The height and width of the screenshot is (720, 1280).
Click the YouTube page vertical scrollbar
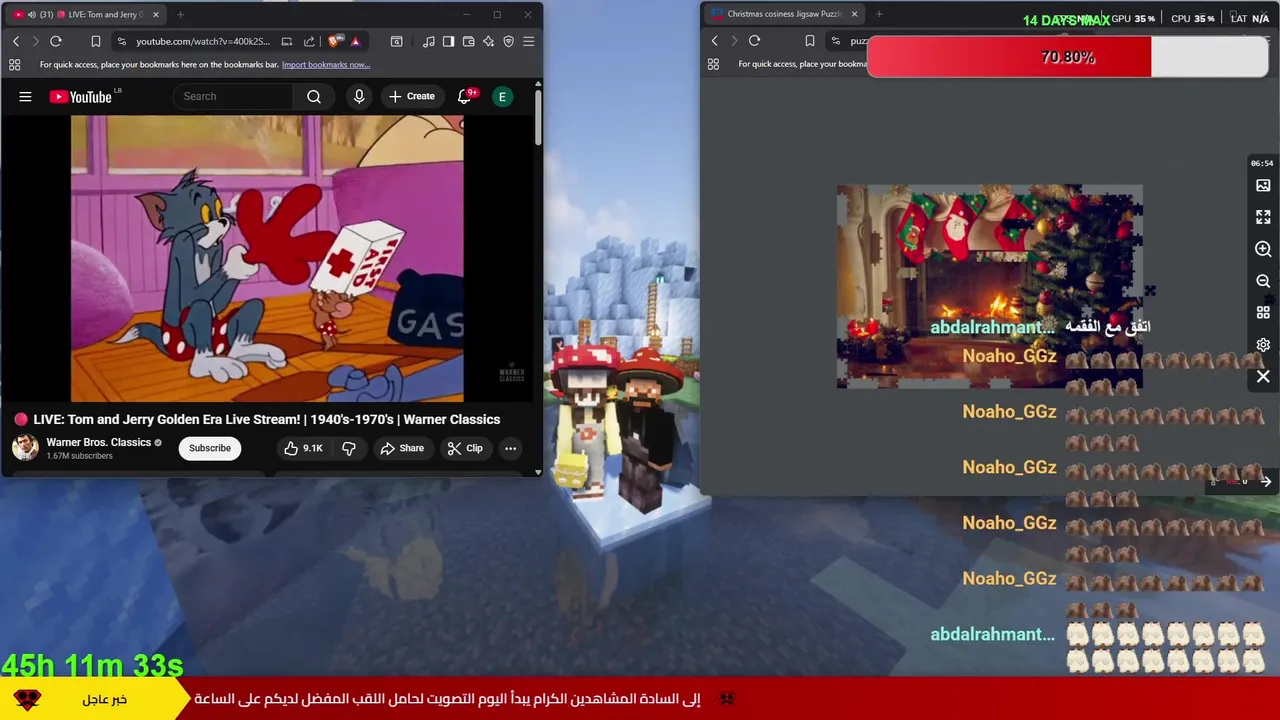(538, 116)
